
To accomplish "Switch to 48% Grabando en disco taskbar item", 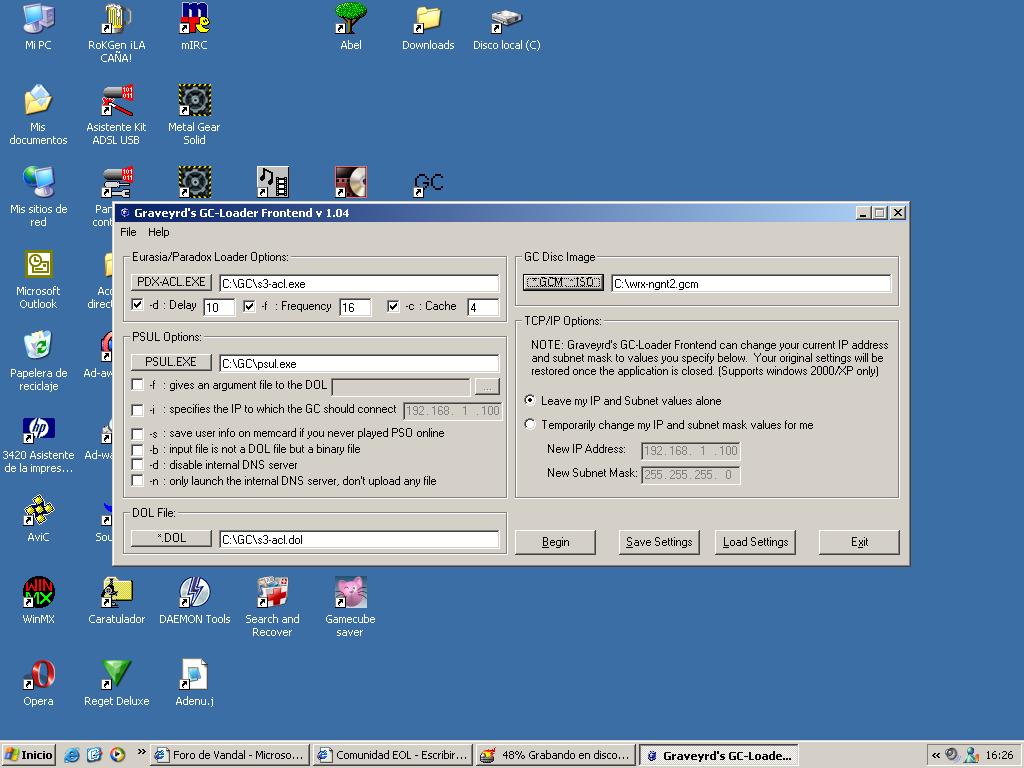I will (555, 755).
